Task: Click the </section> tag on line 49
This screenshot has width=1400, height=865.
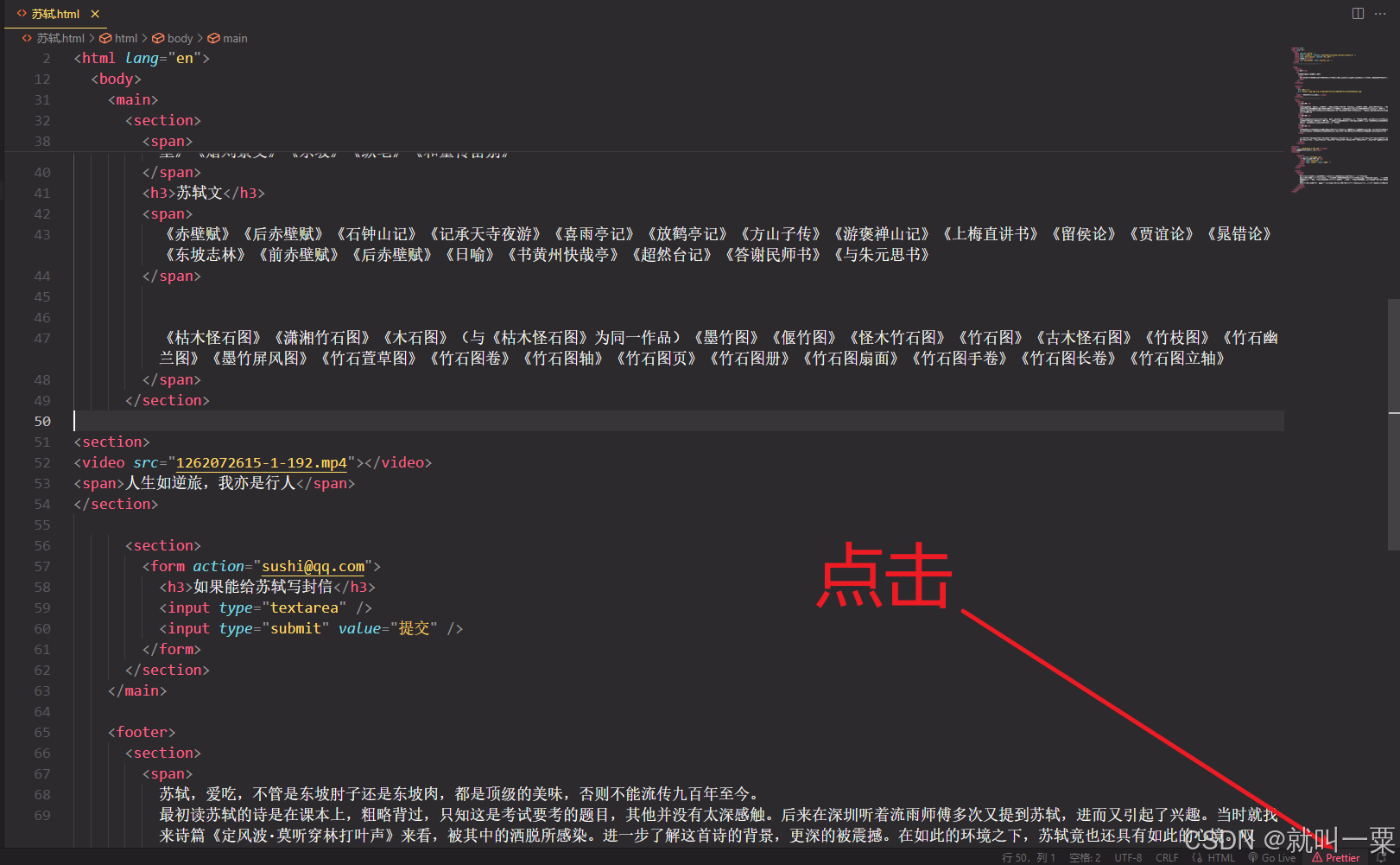Action: 167,400
